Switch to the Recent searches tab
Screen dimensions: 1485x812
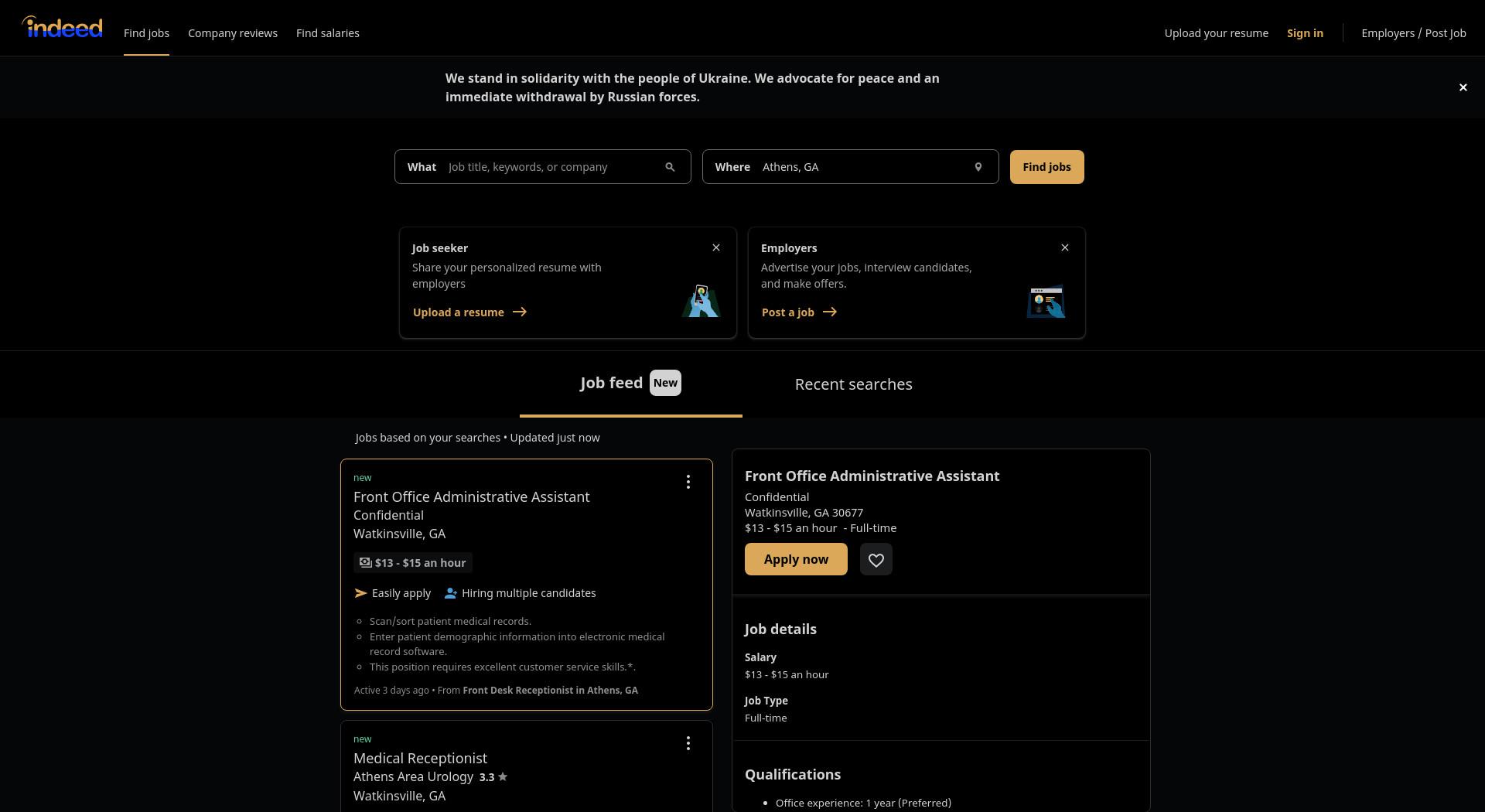(x=853, y=384)
